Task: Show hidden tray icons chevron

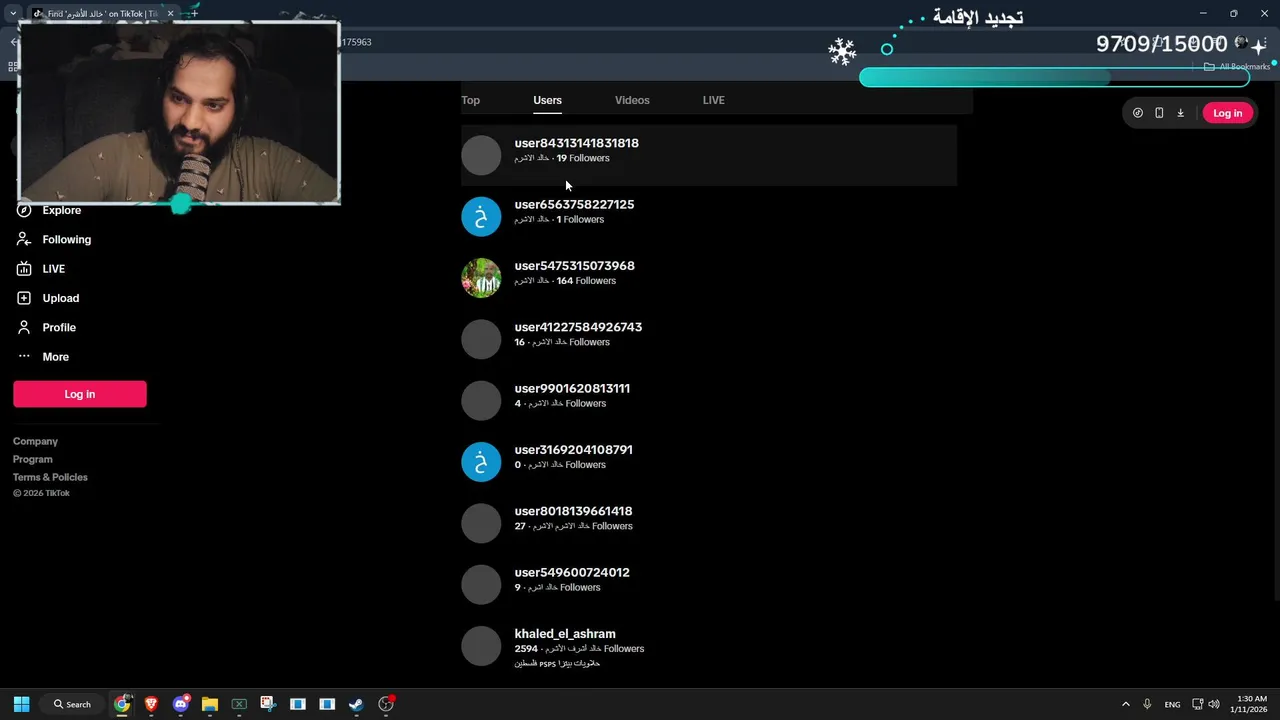Action: coord(1125,704)
